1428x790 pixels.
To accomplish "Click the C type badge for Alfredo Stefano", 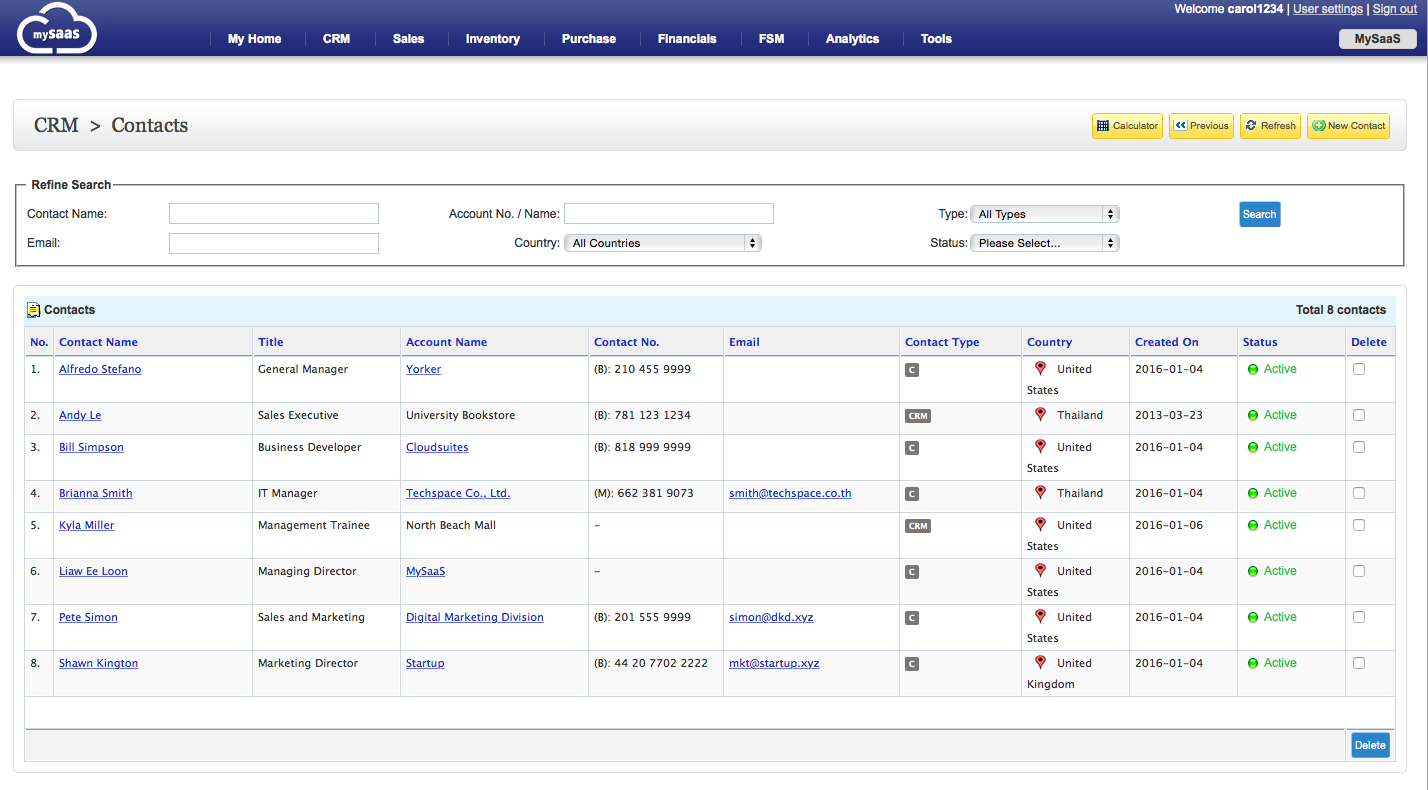I will (x=911, y=370).
